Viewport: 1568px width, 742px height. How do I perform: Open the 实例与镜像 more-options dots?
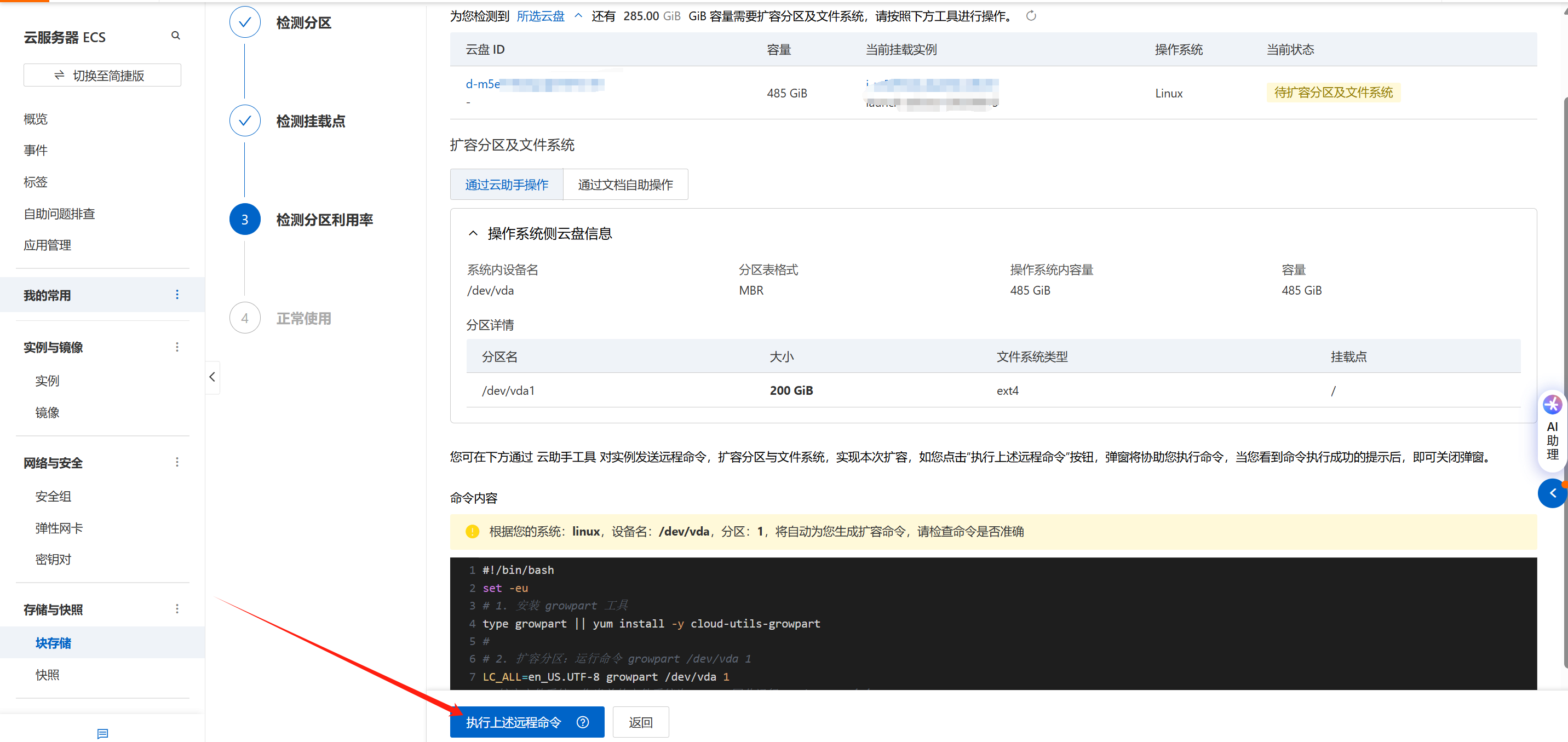pos(177,347)
